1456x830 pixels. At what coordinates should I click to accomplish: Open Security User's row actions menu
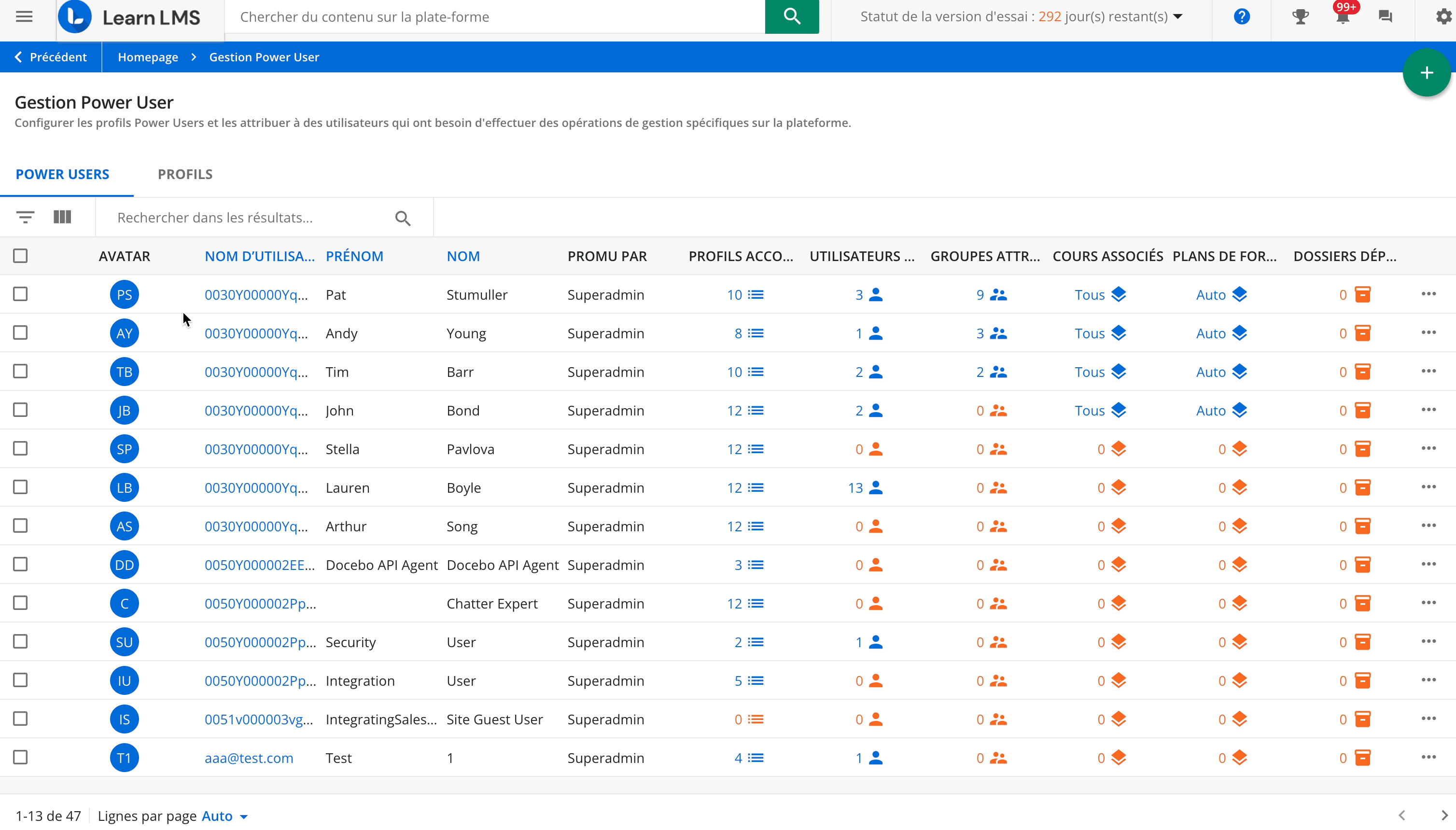[1428, 642]
